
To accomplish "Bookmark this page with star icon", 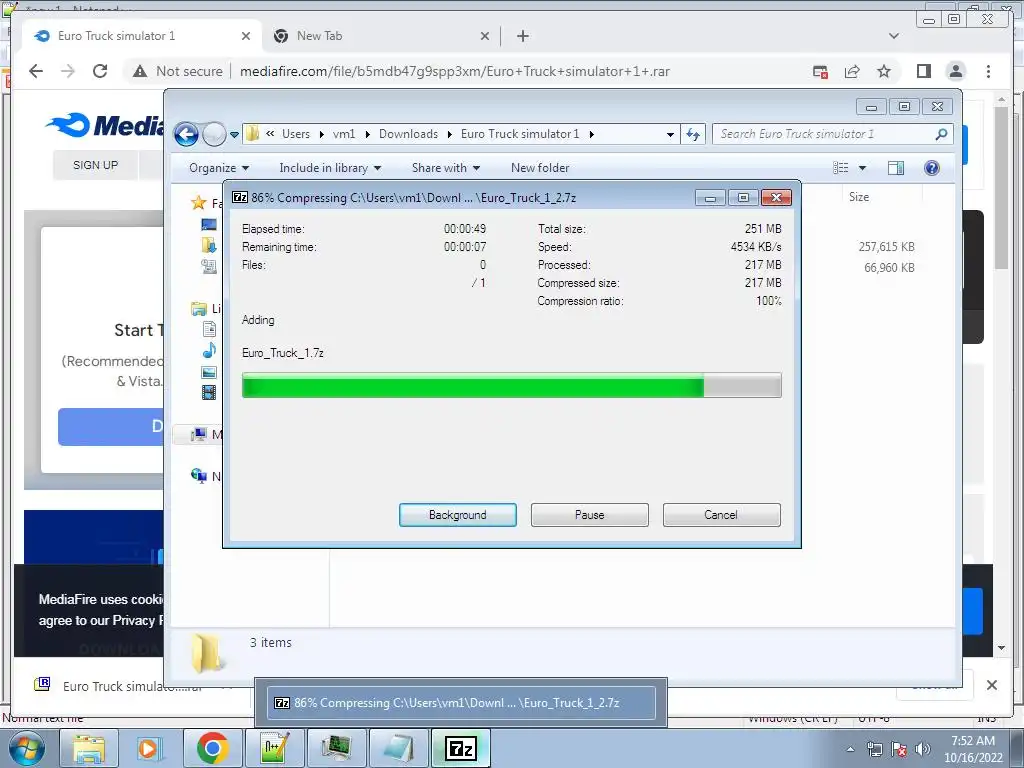I will [884, 71].
